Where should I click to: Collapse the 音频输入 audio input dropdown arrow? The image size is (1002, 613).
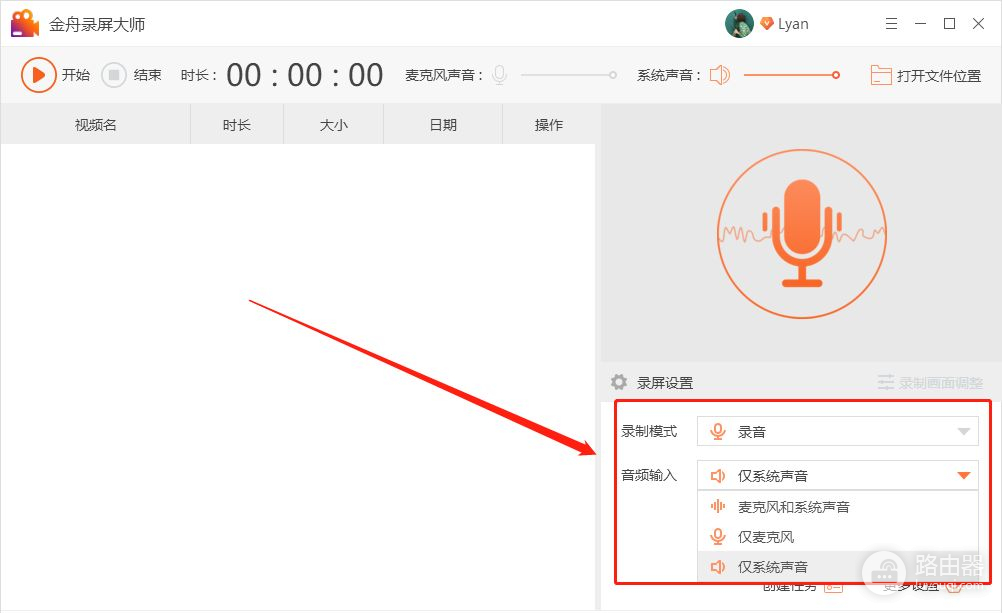(x=963, y=476)
